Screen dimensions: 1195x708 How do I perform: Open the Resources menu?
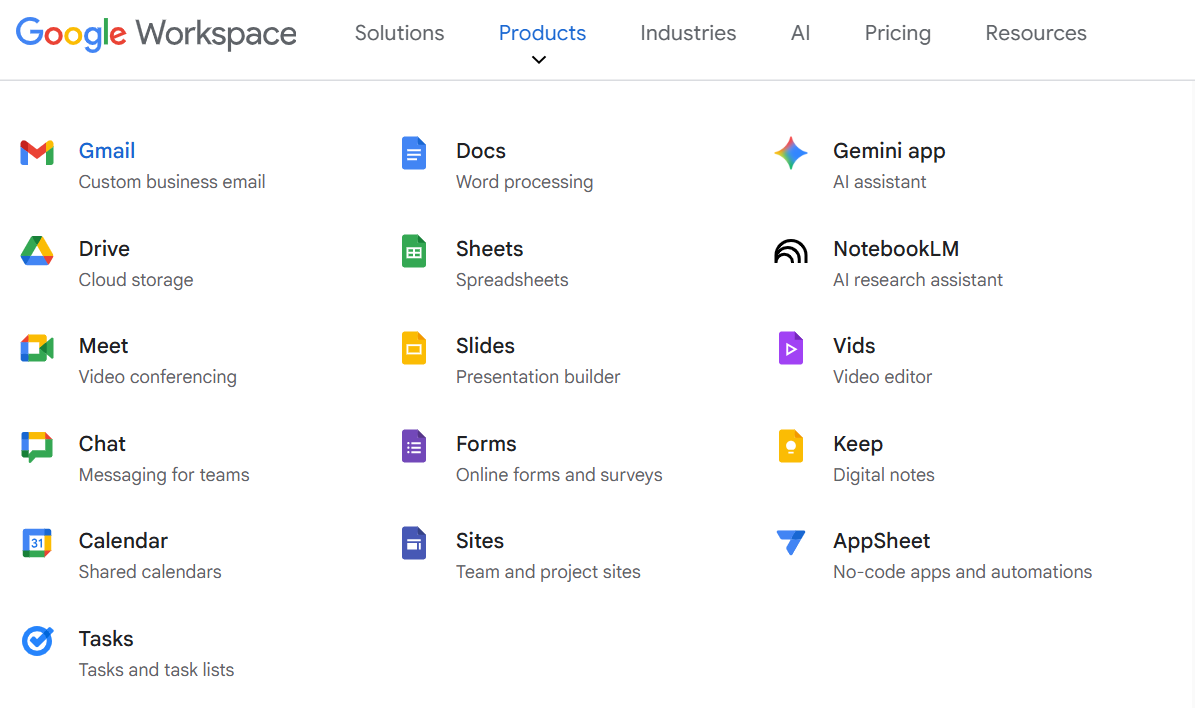(x=1036, y=33)
